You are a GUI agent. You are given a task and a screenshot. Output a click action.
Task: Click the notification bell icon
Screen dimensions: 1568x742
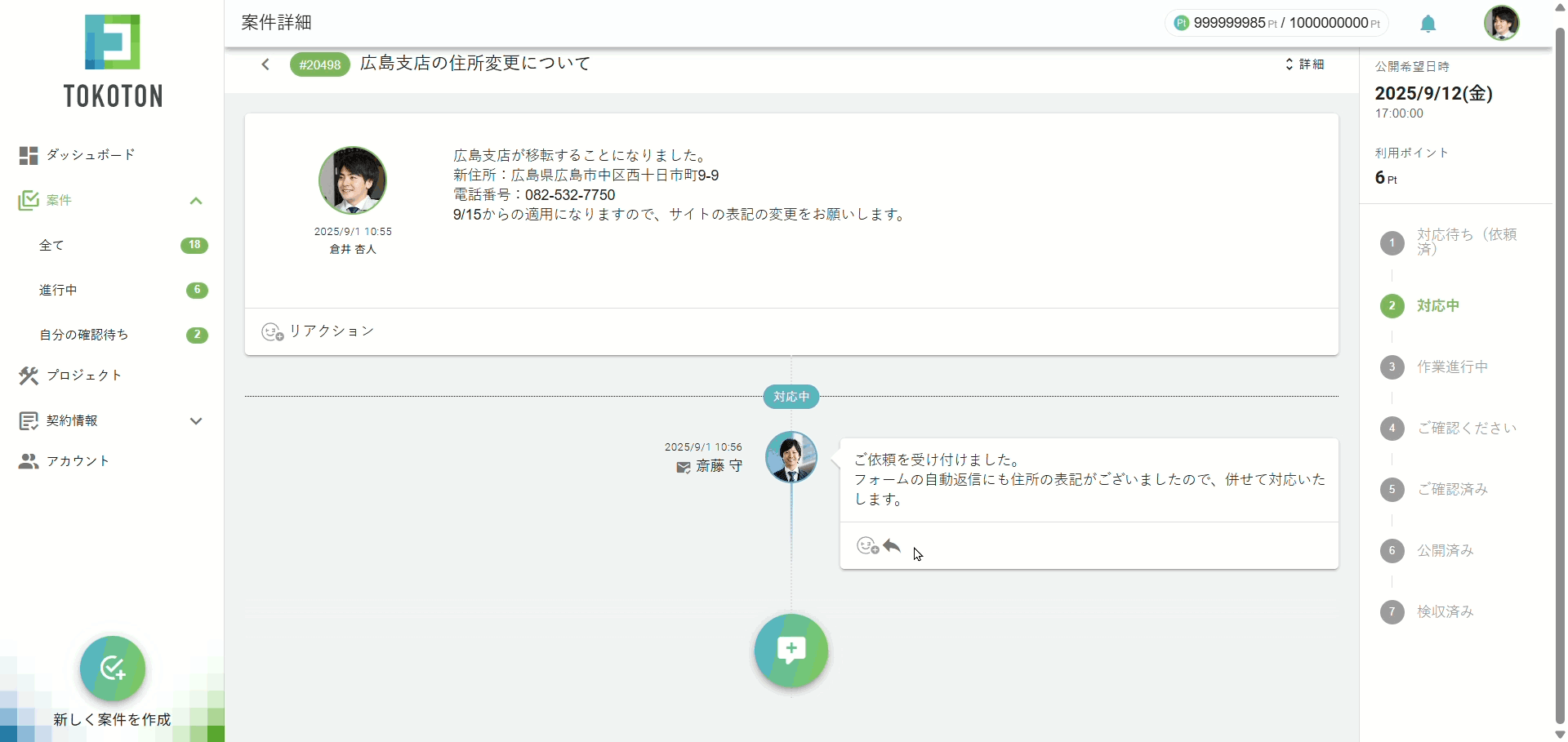pyautogui.click(x=1428, y=24)
